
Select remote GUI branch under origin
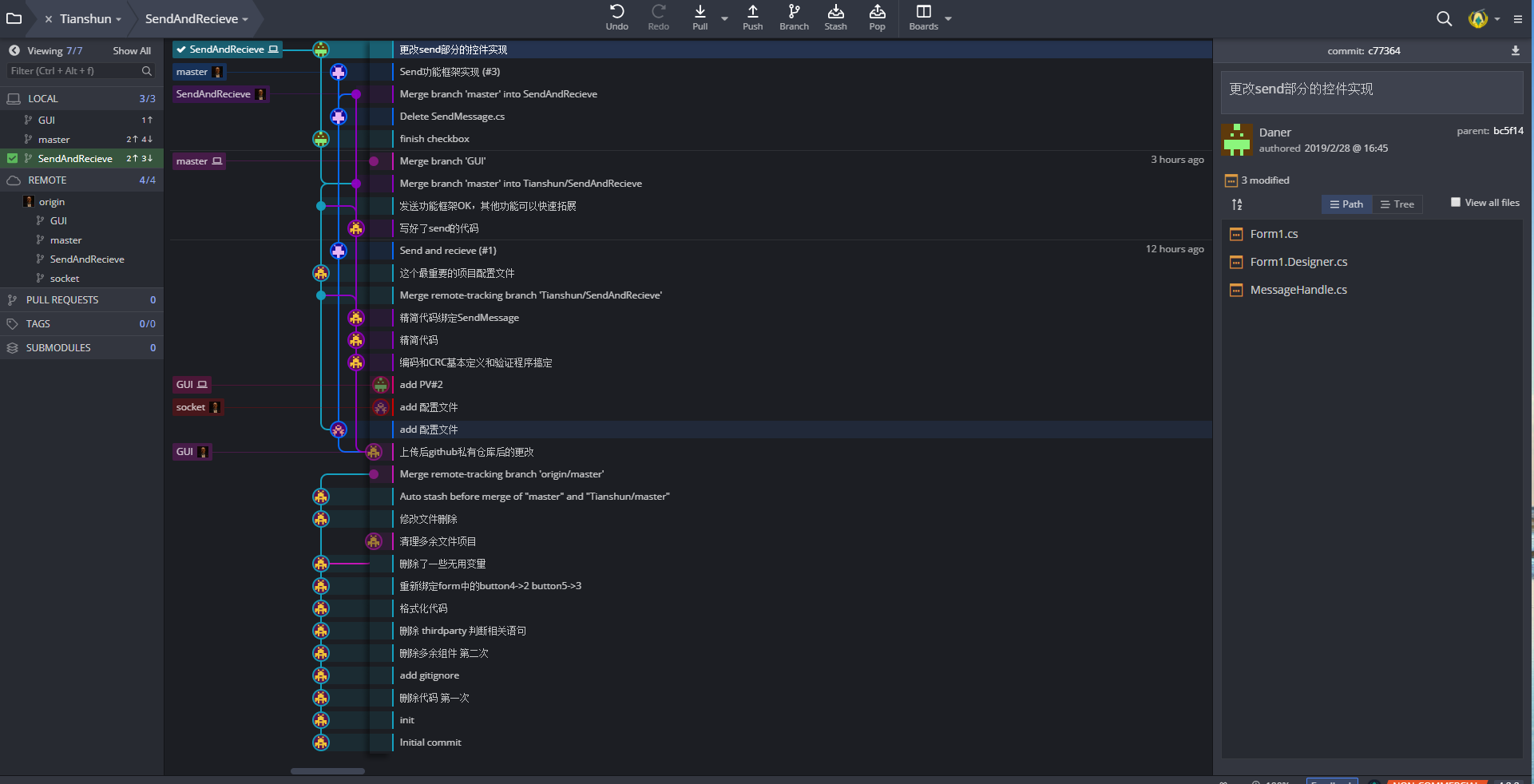pyautogui.click(x=81, y=221)
